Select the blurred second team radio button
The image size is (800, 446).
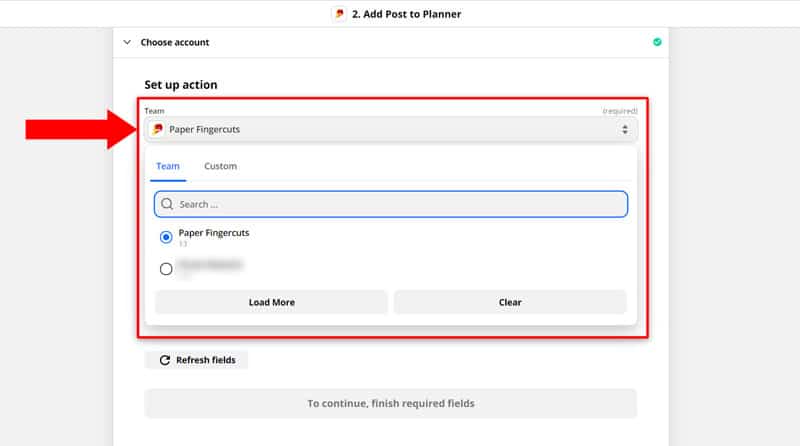pos(166,269)
